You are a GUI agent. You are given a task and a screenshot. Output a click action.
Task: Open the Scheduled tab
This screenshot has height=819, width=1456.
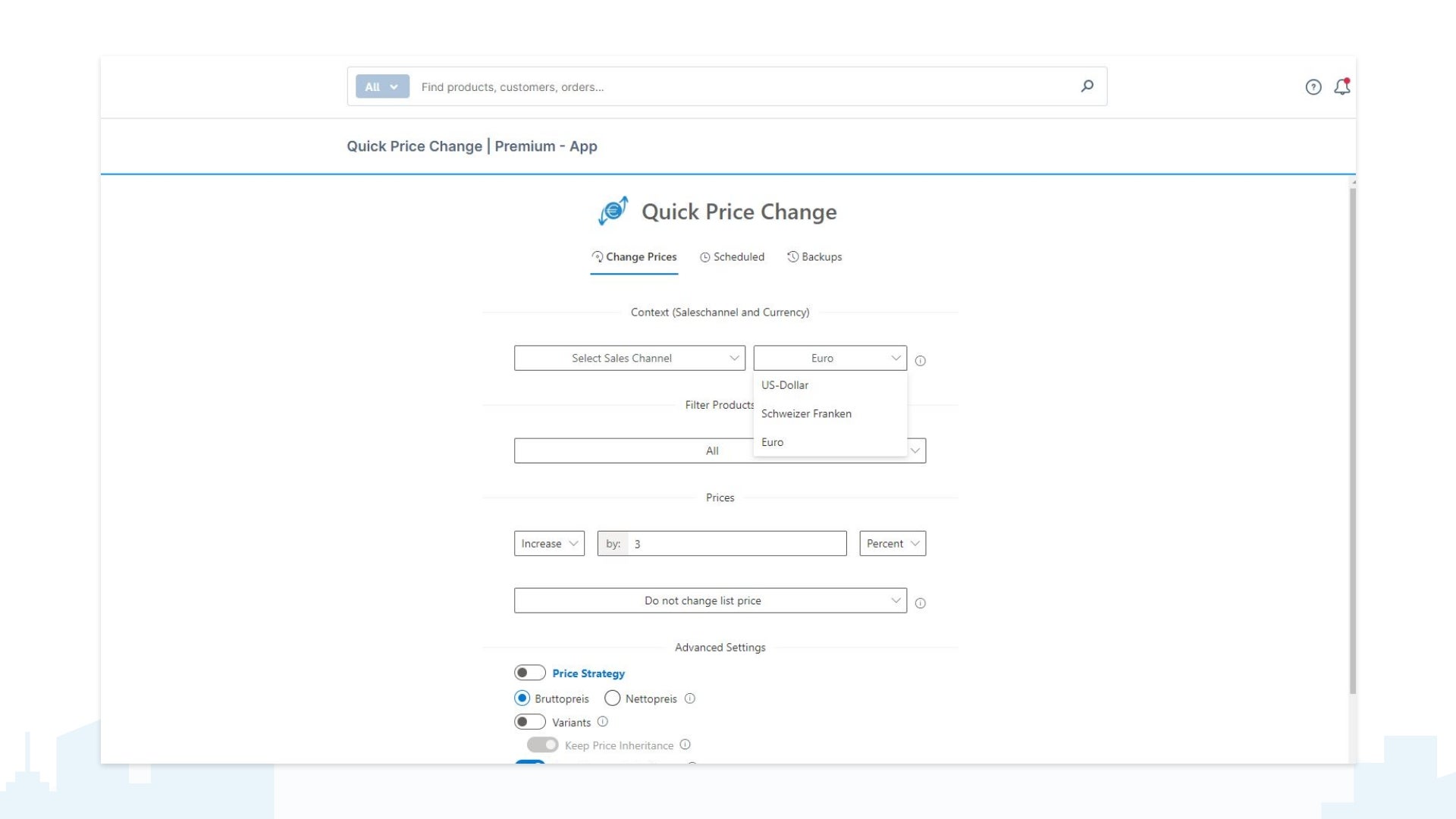click(732, 257)
